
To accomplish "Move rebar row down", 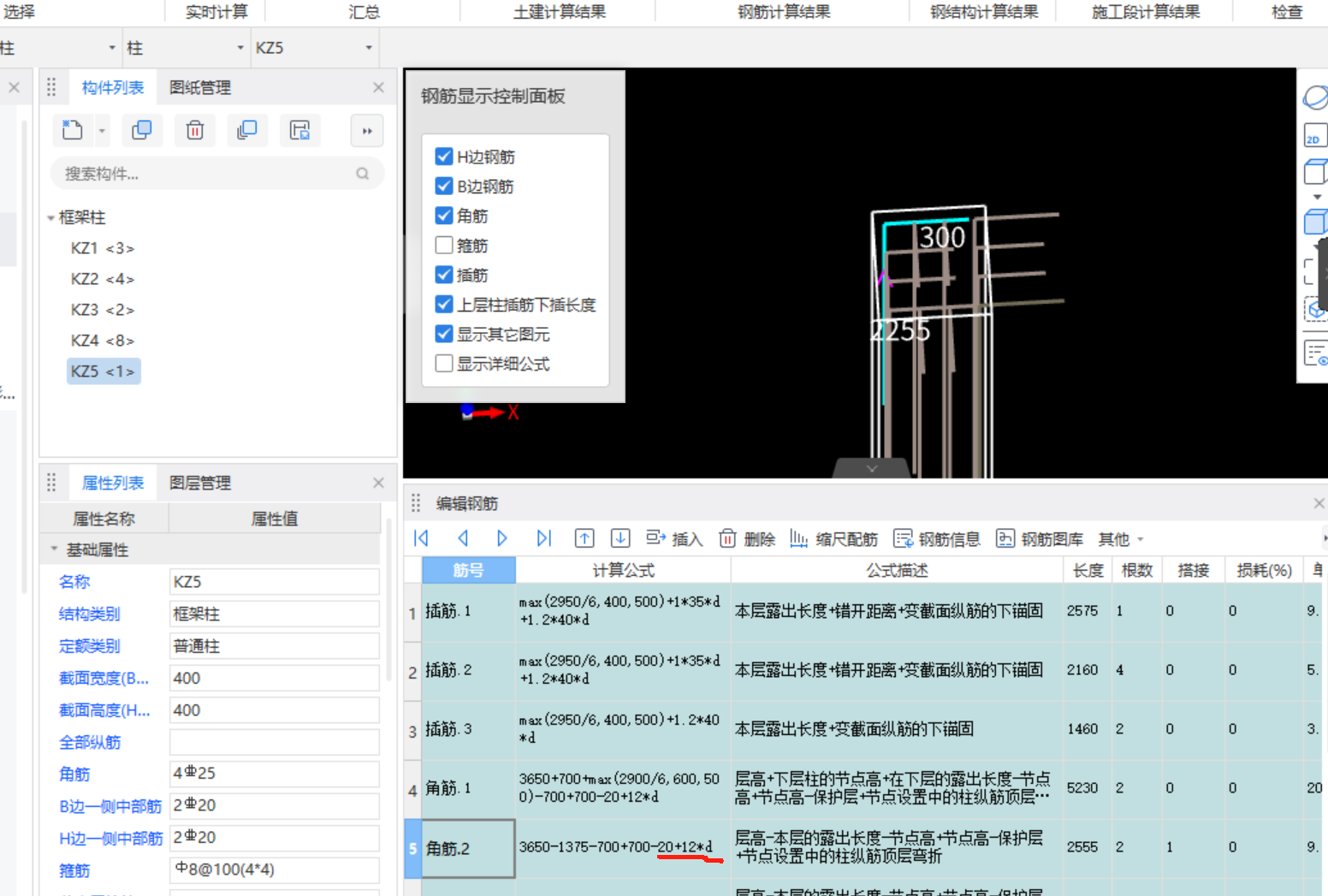I will 620,538.
